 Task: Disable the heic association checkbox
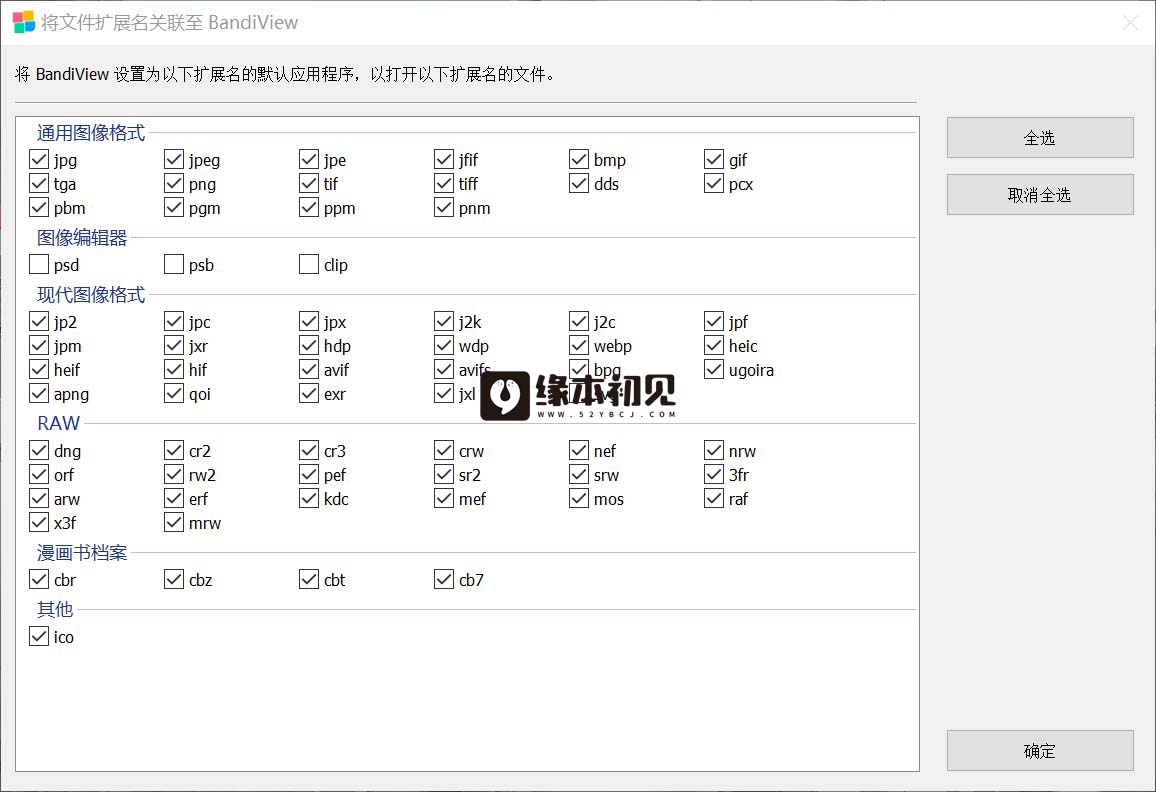[x=714, y=345]
